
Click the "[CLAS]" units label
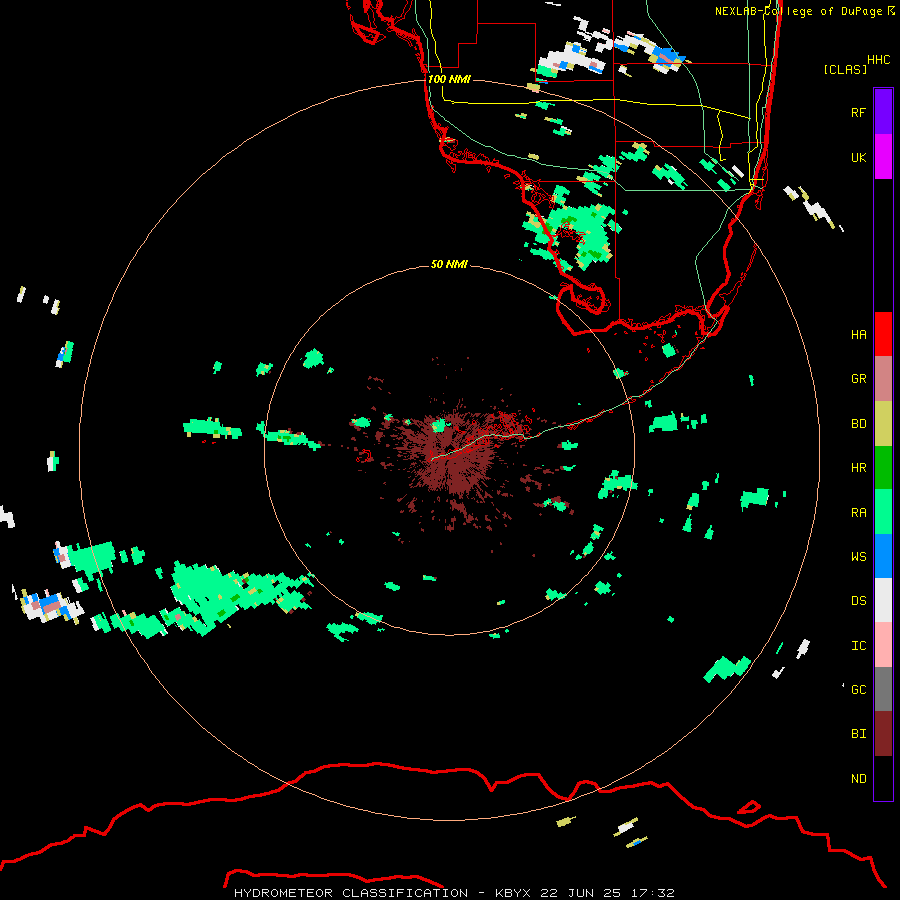[845, 70]
